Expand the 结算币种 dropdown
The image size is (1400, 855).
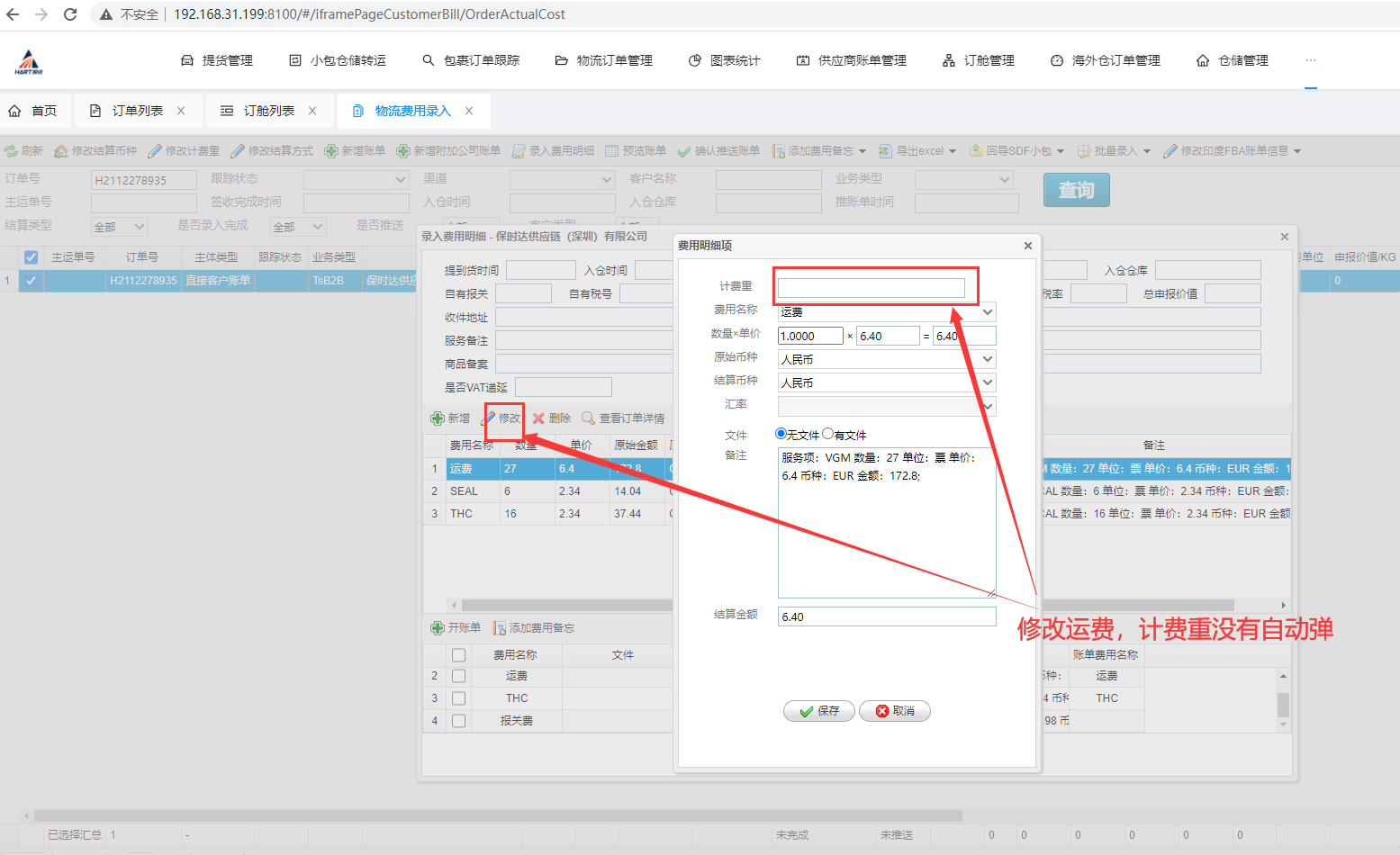tap(988, 382)
